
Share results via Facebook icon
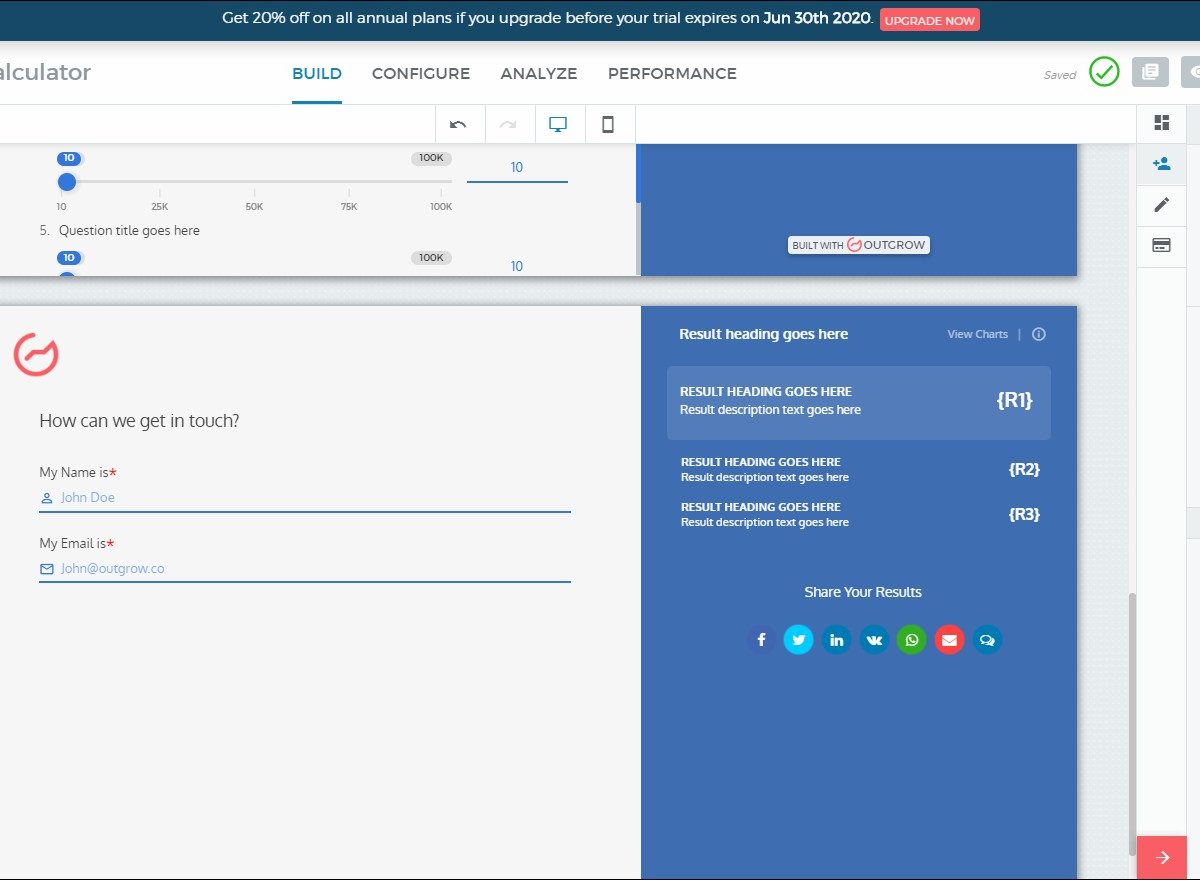[x=761, y=640]
